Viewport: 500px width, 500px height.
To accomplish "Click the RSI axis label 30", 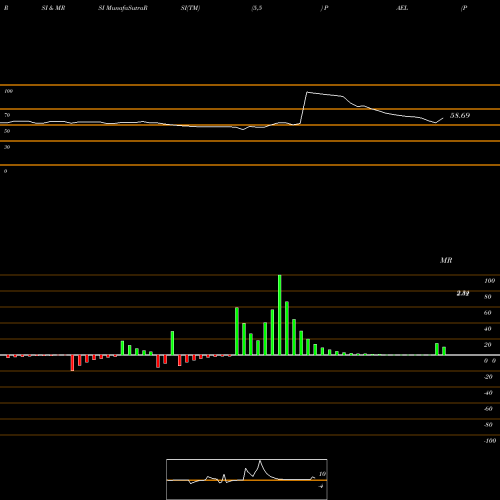I will point(7,147).
